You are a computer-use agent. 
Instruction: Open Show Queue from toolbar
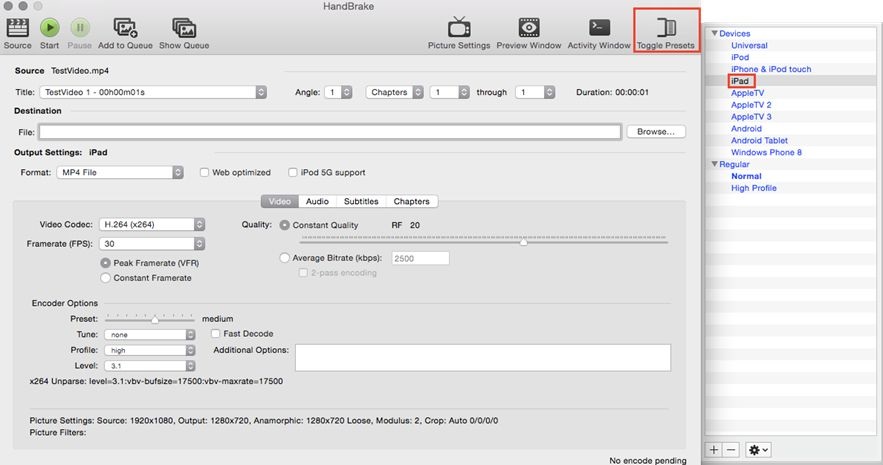pyautogui.click(x=184, y=28)
